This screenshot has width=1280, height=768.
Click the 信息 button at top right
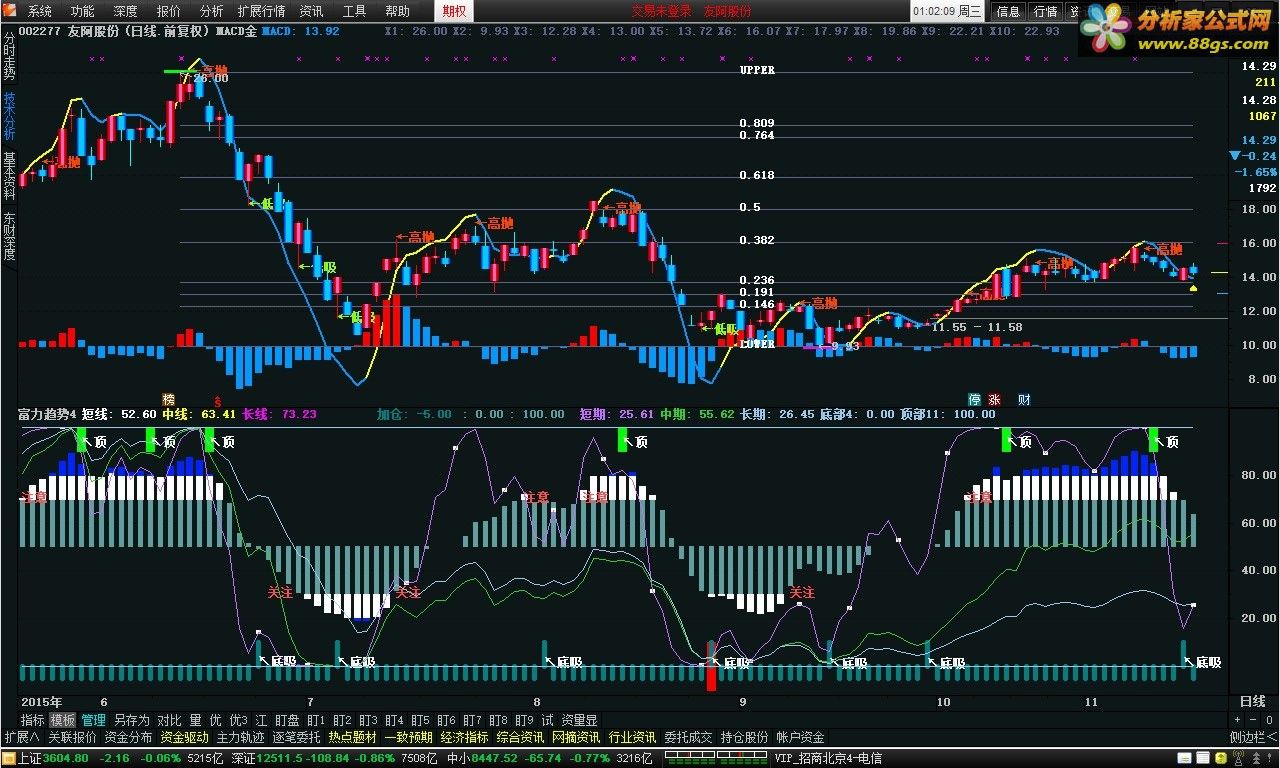[x=1008, y=11]
